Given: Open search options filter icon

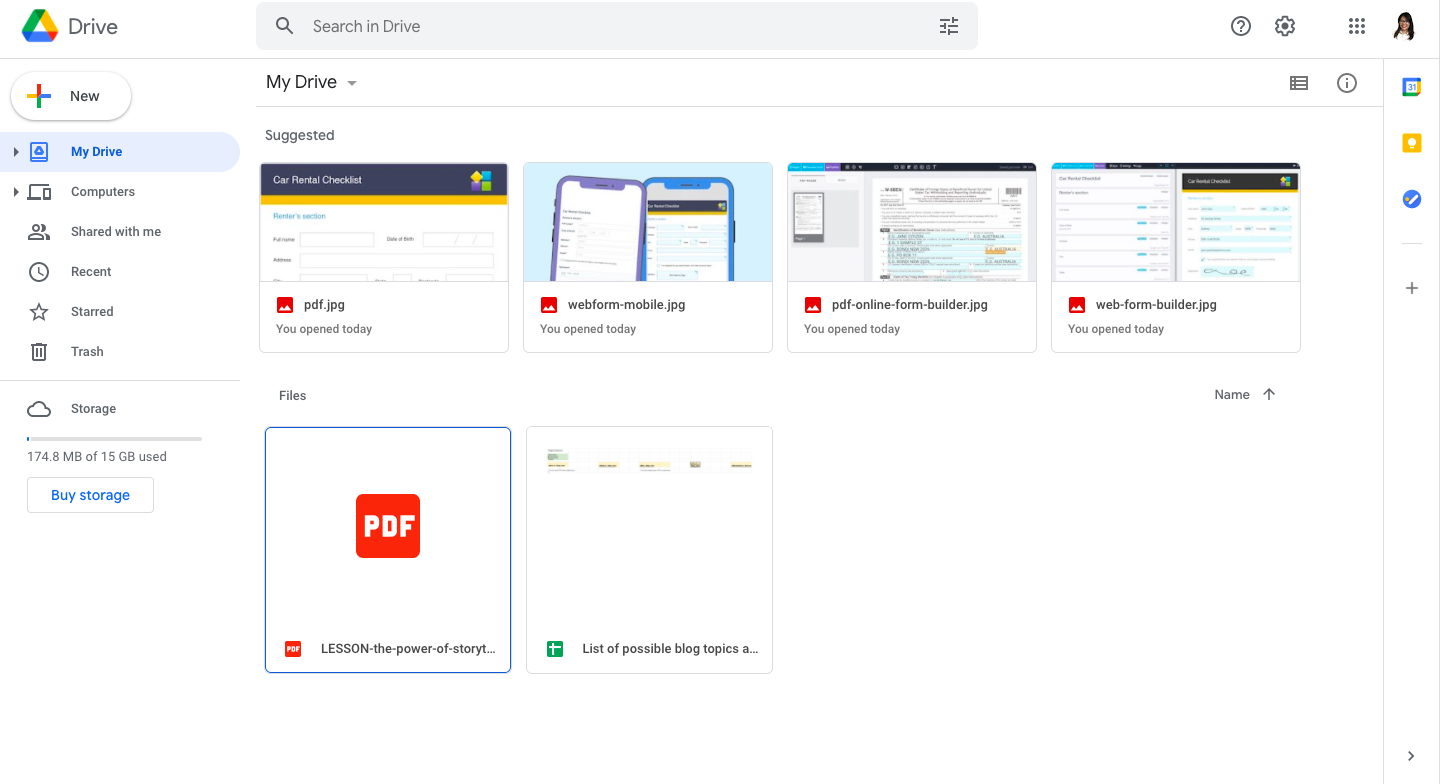Looking at the screenshot, I should pos(948,27).
